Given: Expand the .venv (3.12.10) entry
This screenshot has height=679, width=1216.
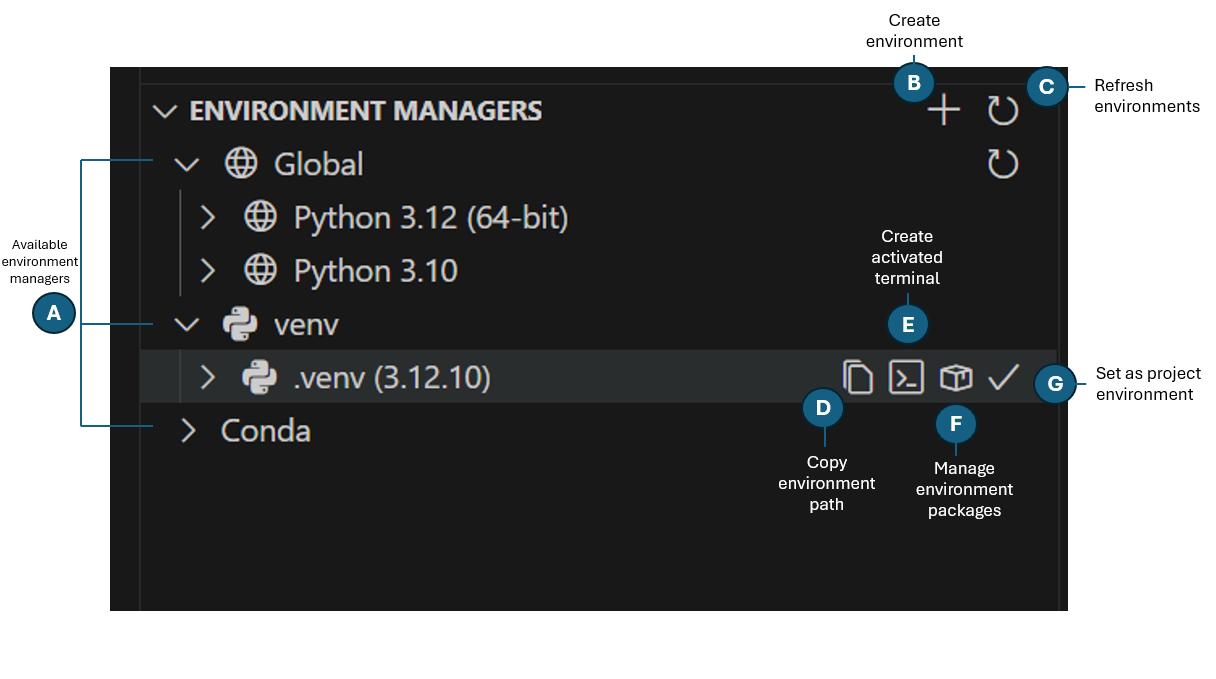Looking at the screenshot, I should pos(208,378).
